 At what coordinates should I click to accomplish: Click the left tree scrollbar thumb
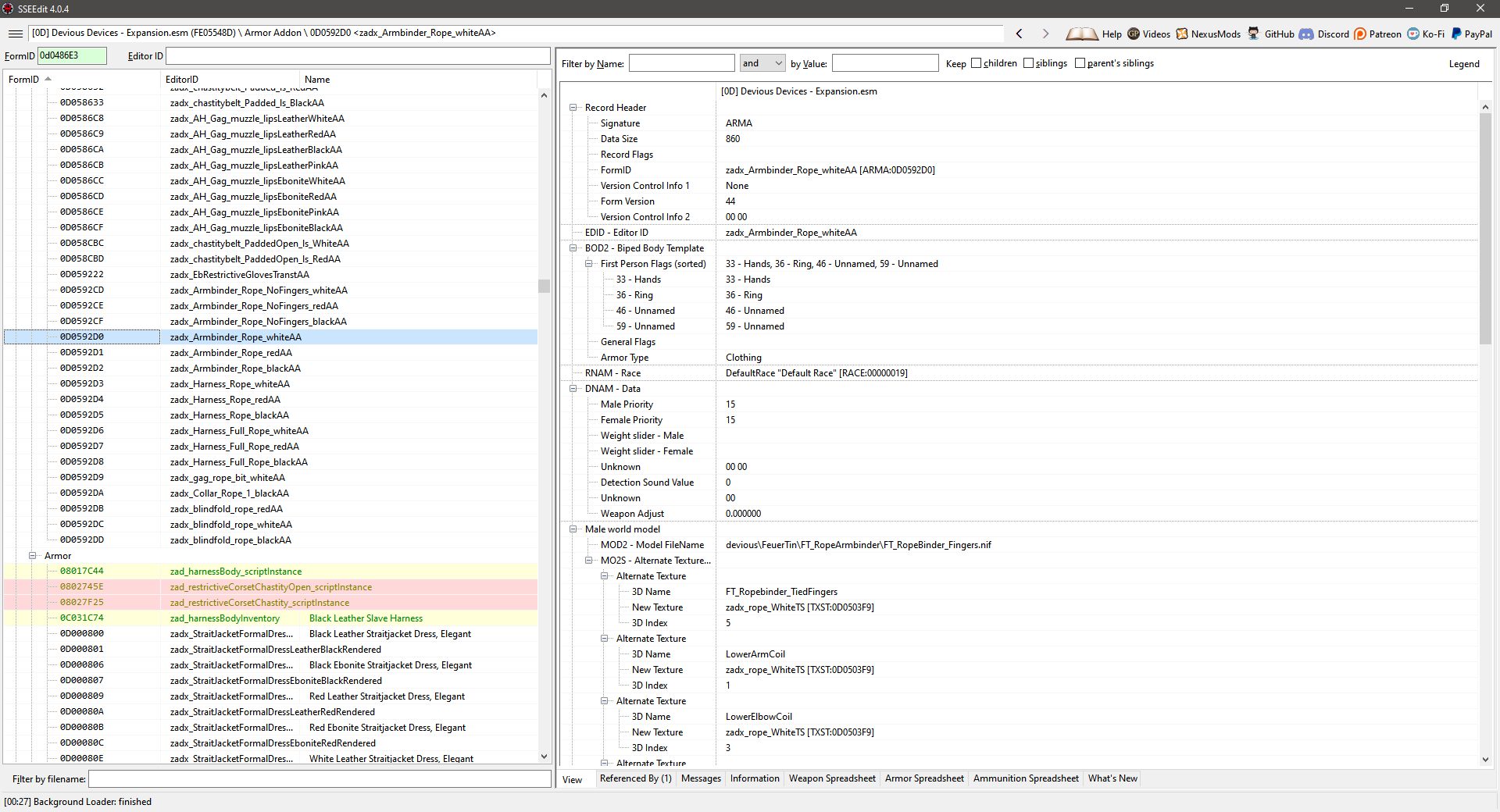[x=544, y=286]
